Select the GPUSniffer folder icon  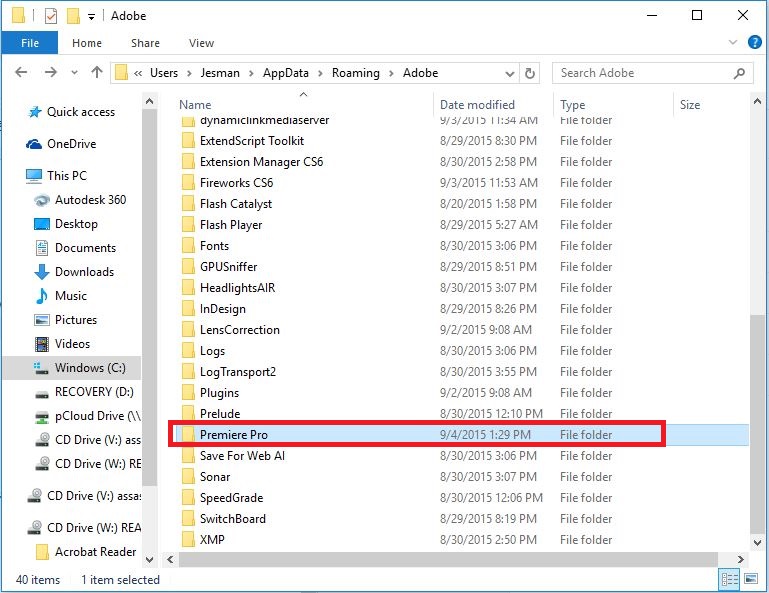click(188, 267)
